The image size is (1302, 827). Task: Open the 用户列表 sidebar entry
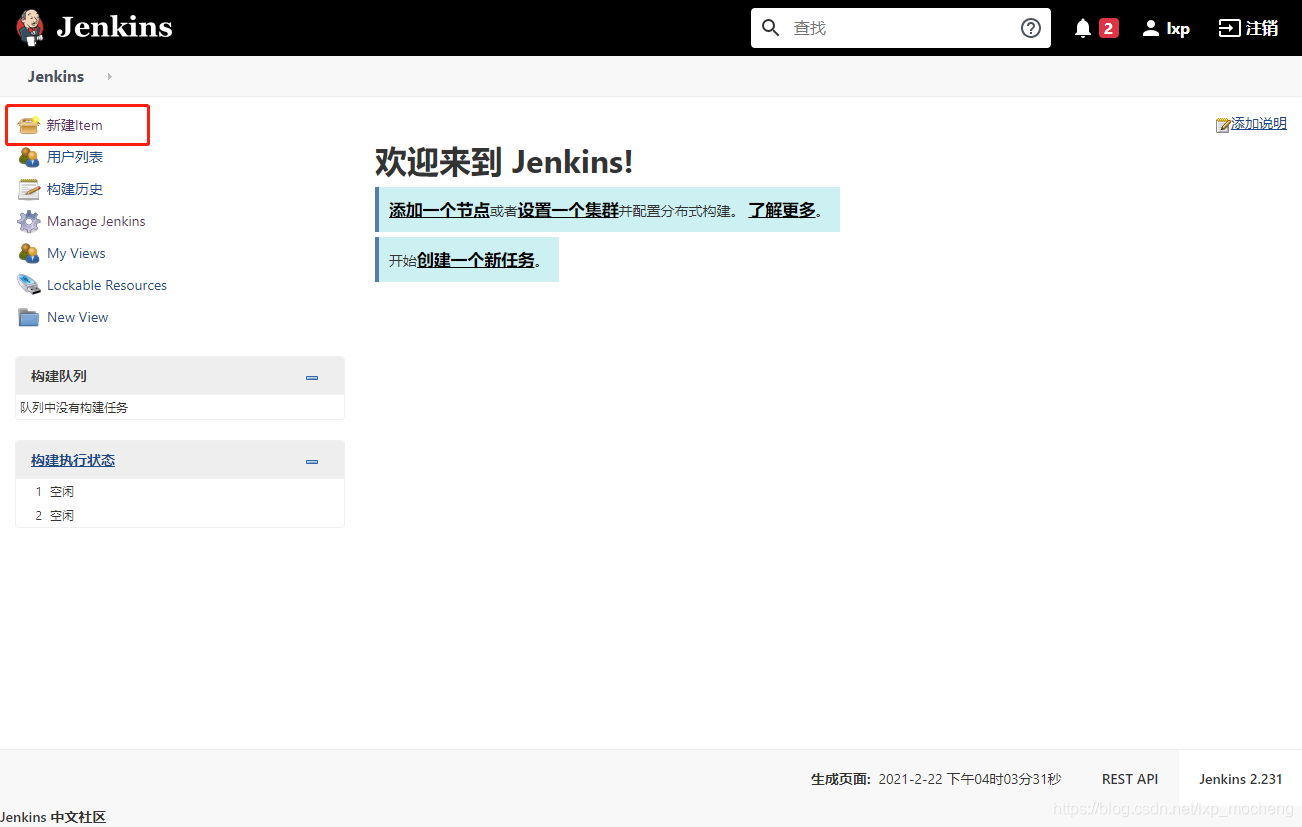pos(75,157)
